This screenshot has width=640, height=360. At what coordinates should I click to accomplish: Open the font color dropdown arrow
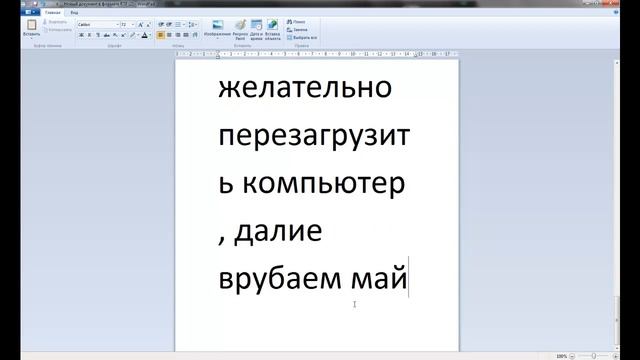pyautogui.click(x=150, y=35)
